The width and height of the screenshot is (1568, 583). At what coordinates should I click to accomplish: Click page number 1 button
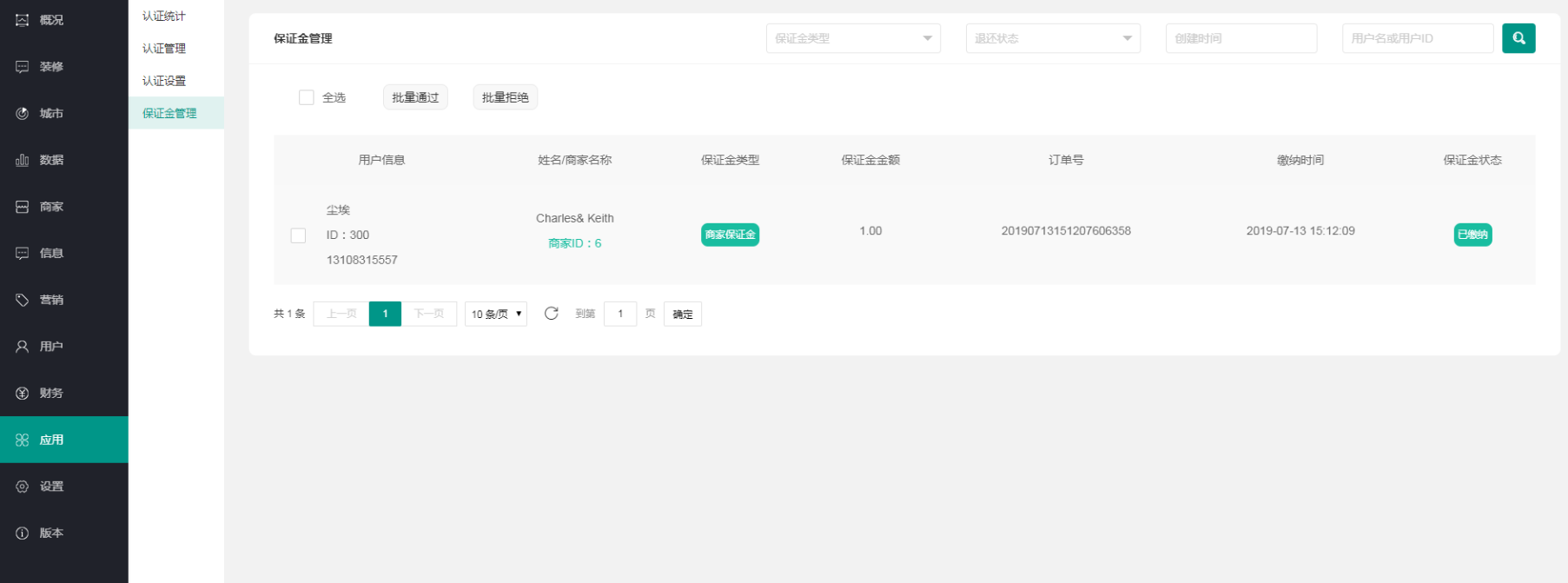tap(385, 314)
